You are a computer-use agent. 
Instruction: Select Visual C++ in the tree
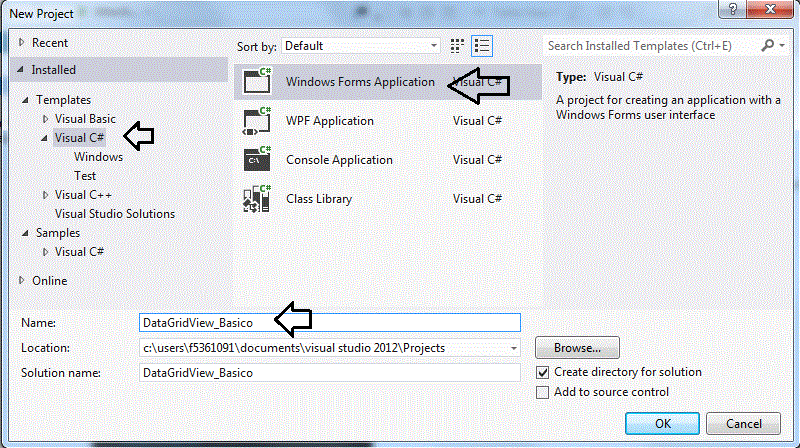tap(83, 195)
